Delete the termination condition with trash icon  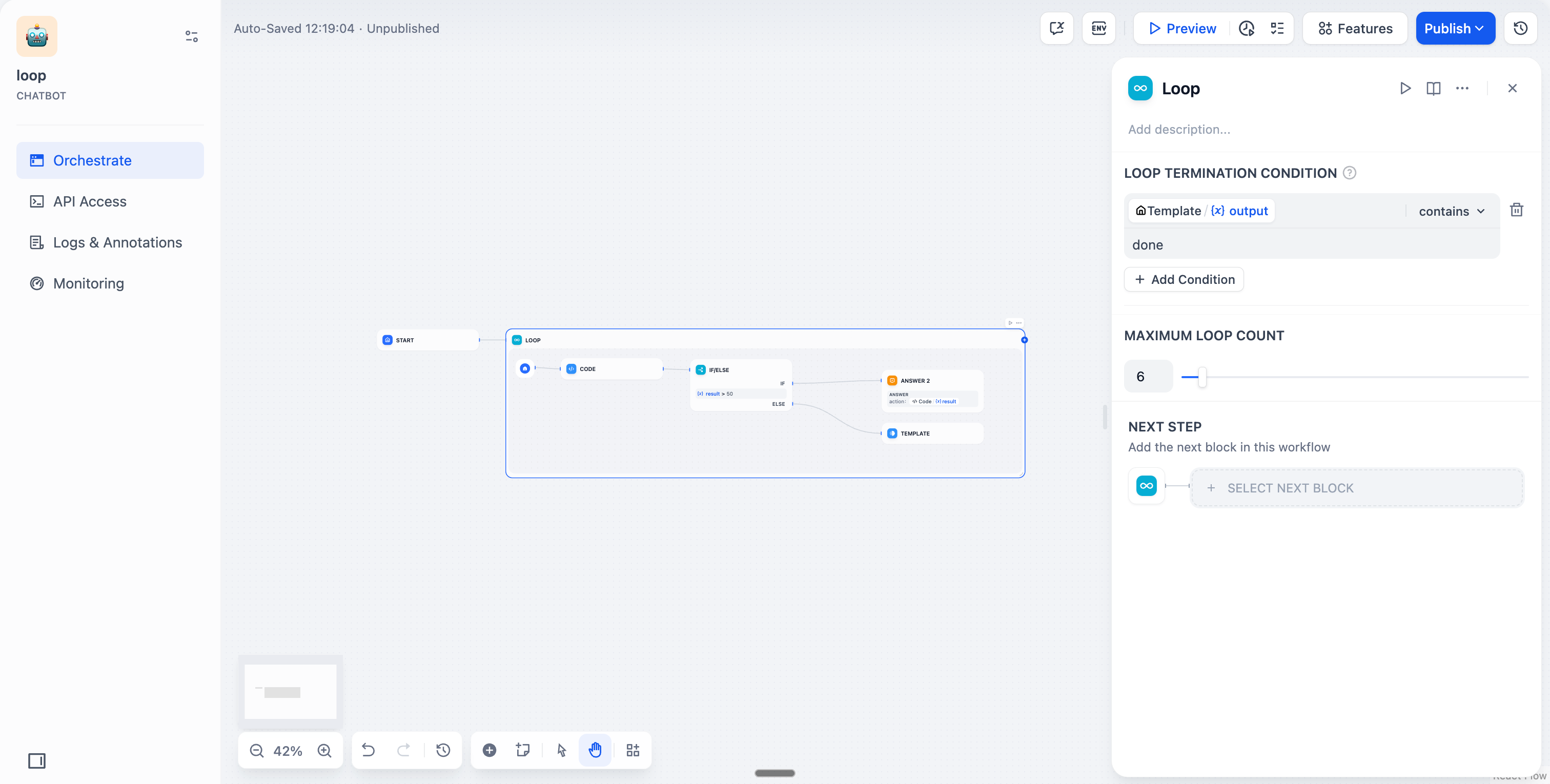1516,210
